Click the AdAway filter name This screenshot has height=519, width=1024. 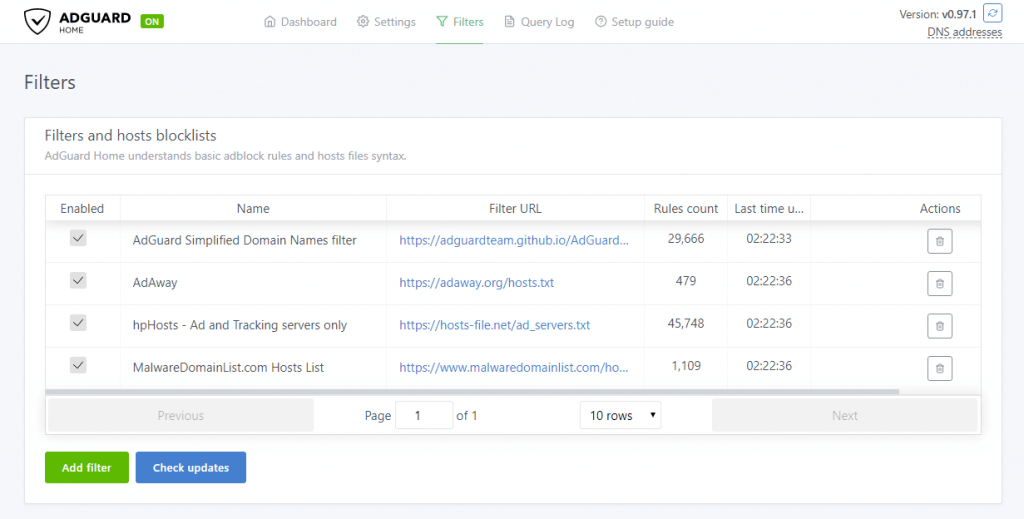tap(155, 283)
